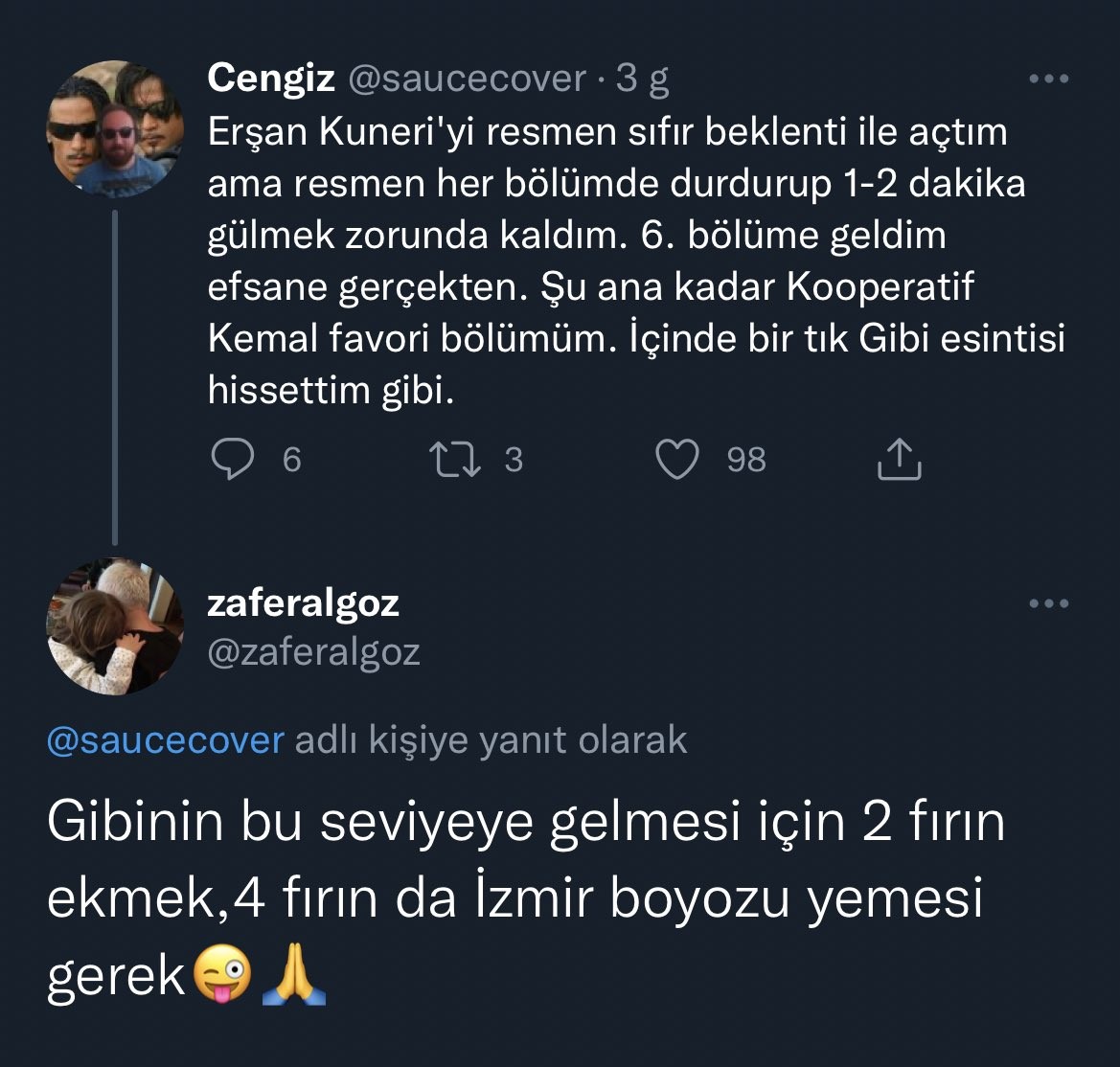Image resolution: width=1120 pixels, height=1067 pixels.
Task: Open Cengiz's profile picture
Action: (115, 129)
